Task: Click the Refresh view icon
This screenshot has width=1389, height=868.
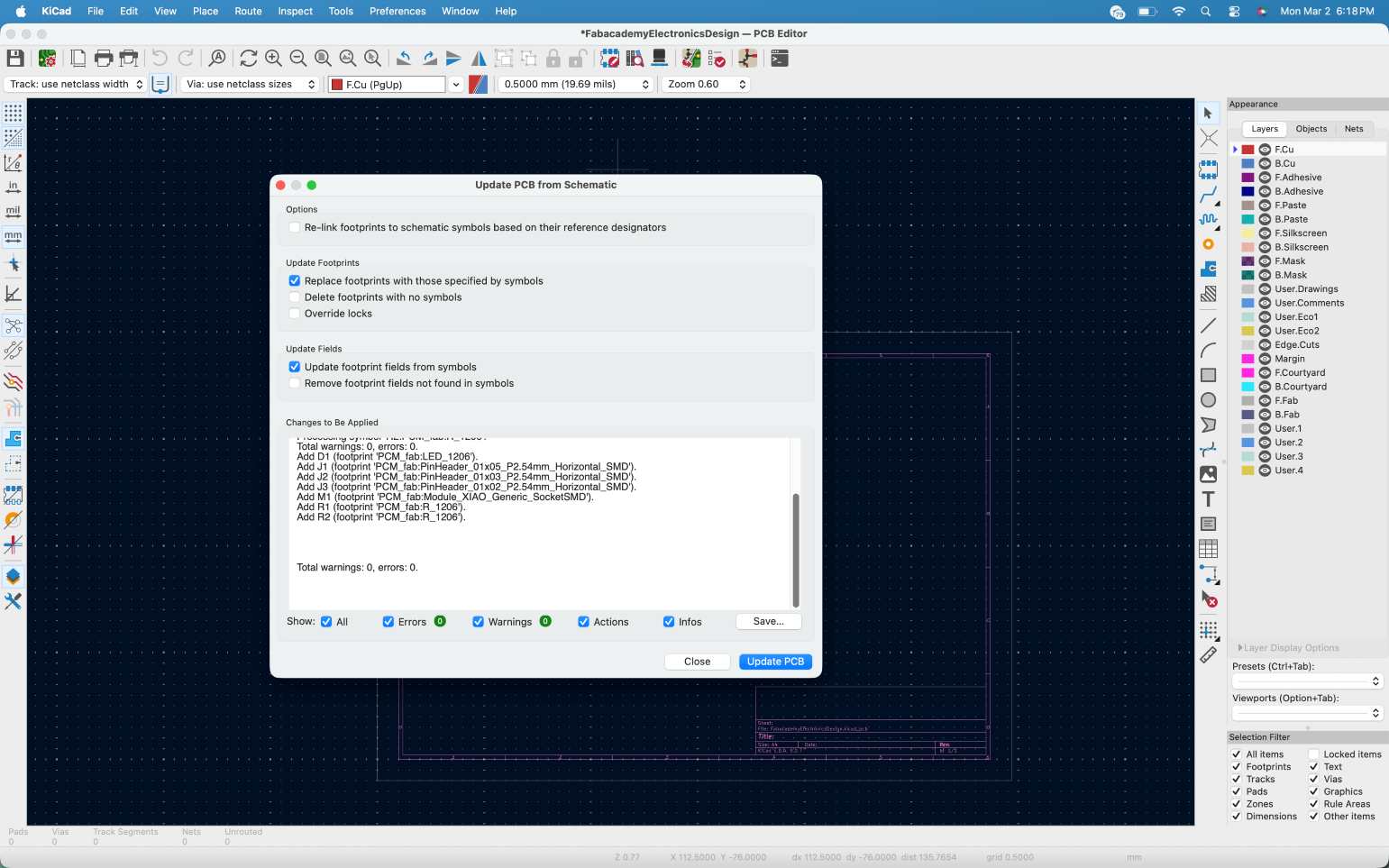Action: tap(248, 59)
